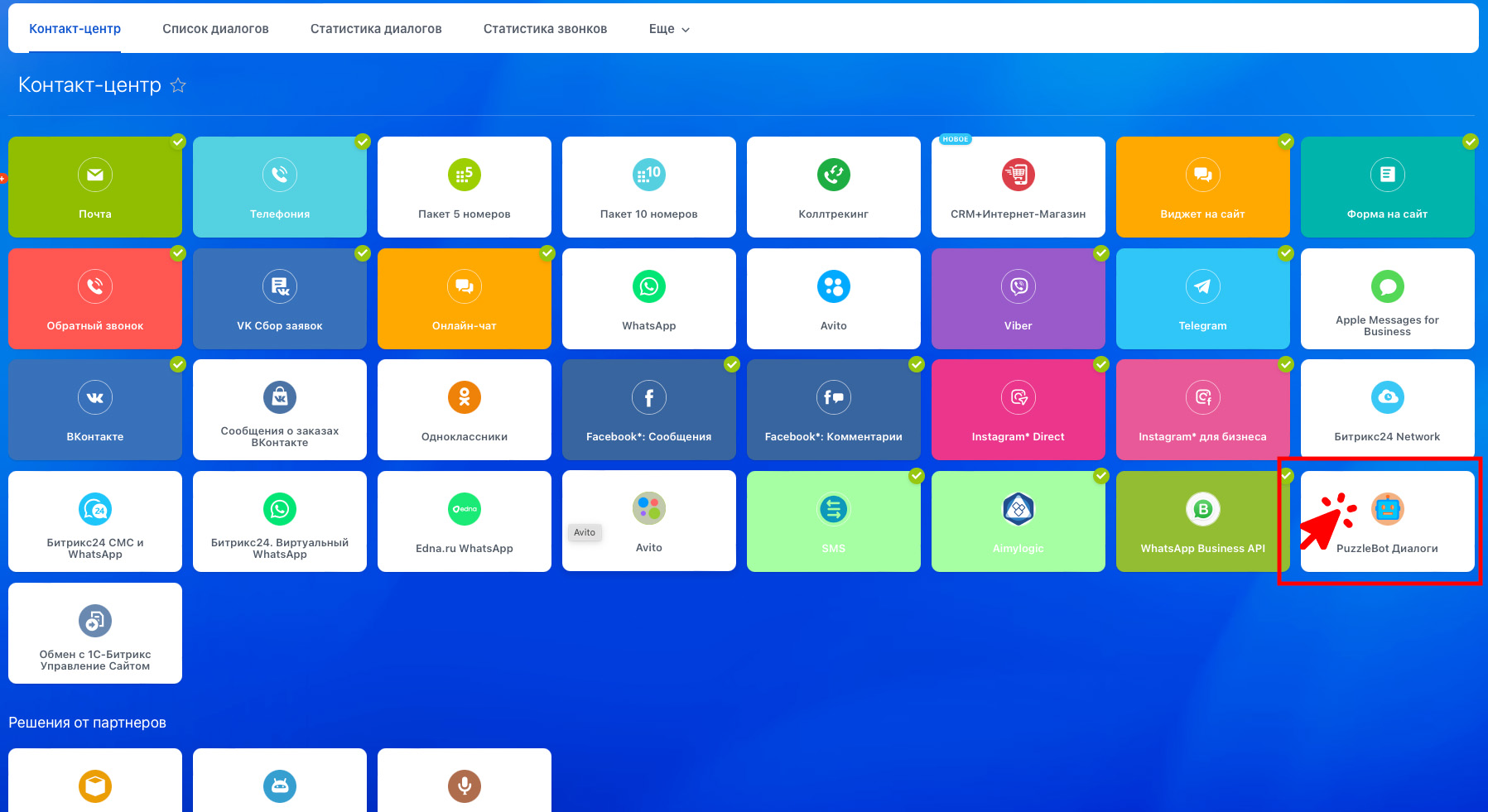
Task: Open the Онлайн-чат live chat tile
Action: (465, 299)
